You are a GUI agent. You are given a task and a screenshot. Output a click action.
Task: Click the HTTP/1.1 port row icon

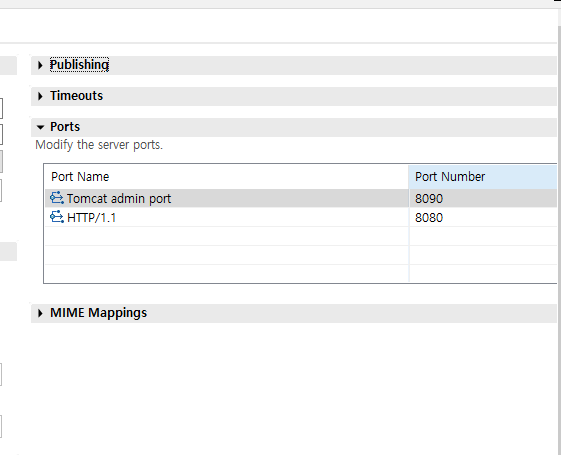pos(57,217)
